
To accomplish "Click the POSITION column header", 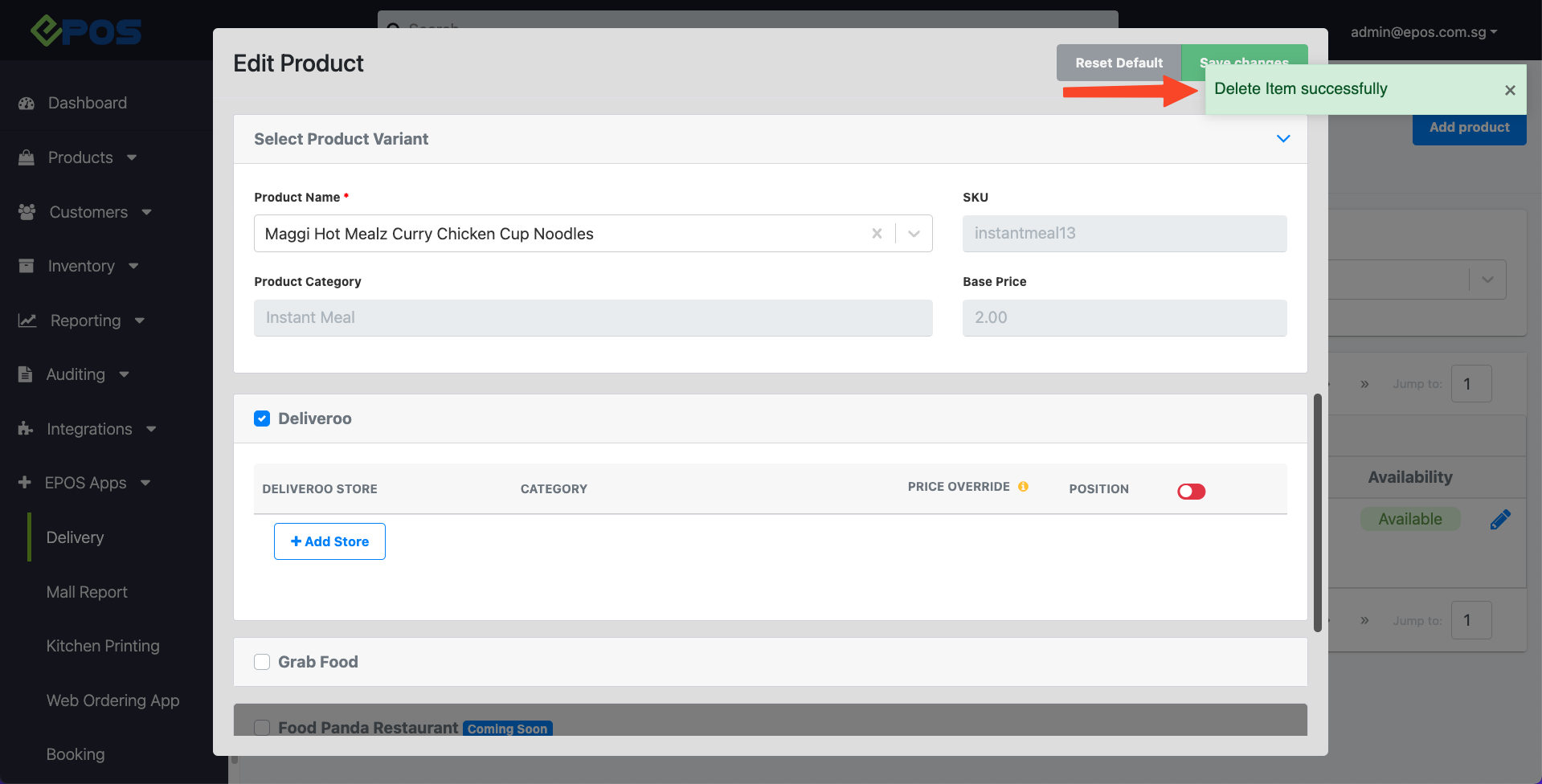I will [x=1098, y=489].
